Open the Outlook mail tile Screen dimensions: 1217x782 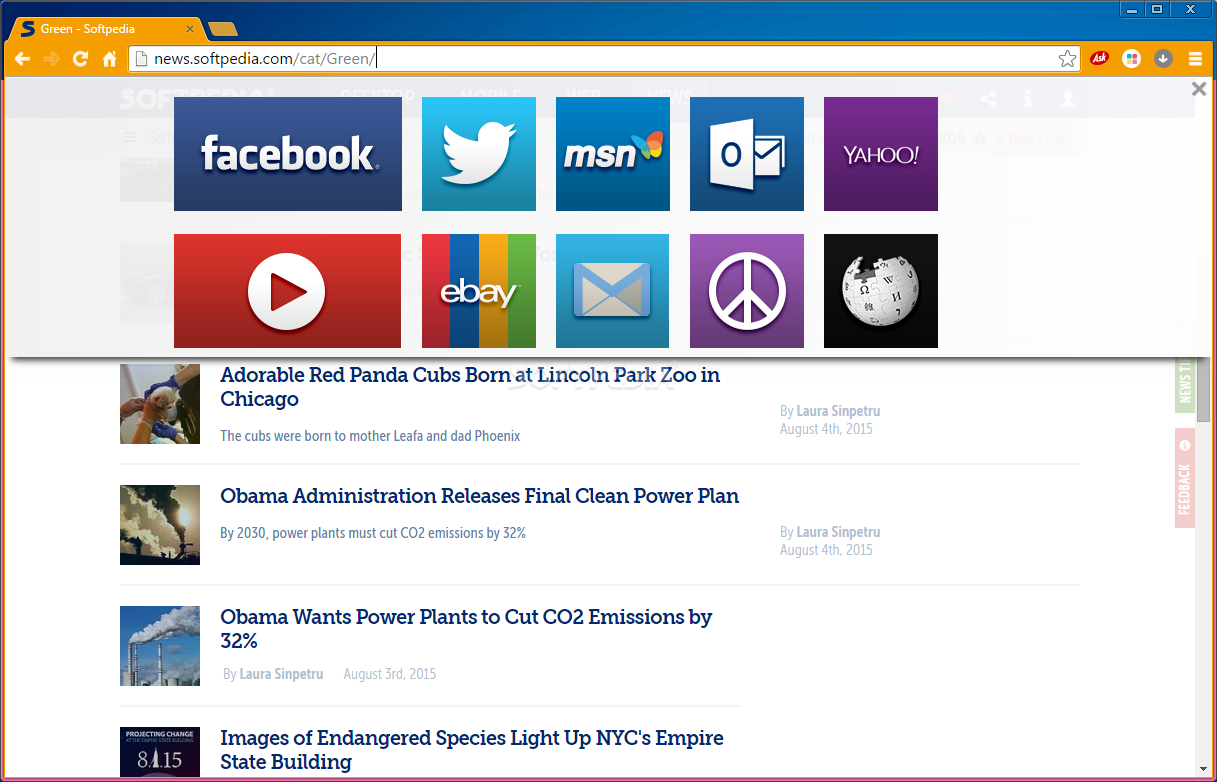(x=747, y=154)
